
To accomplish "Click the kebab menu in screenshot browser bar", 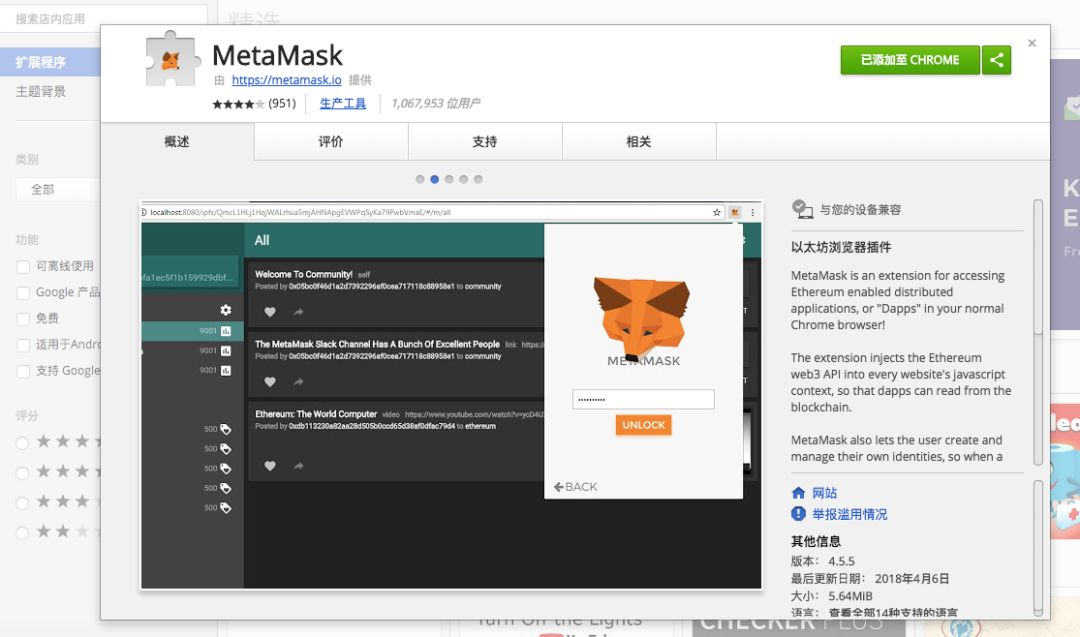I will click(x=752, y=212).
